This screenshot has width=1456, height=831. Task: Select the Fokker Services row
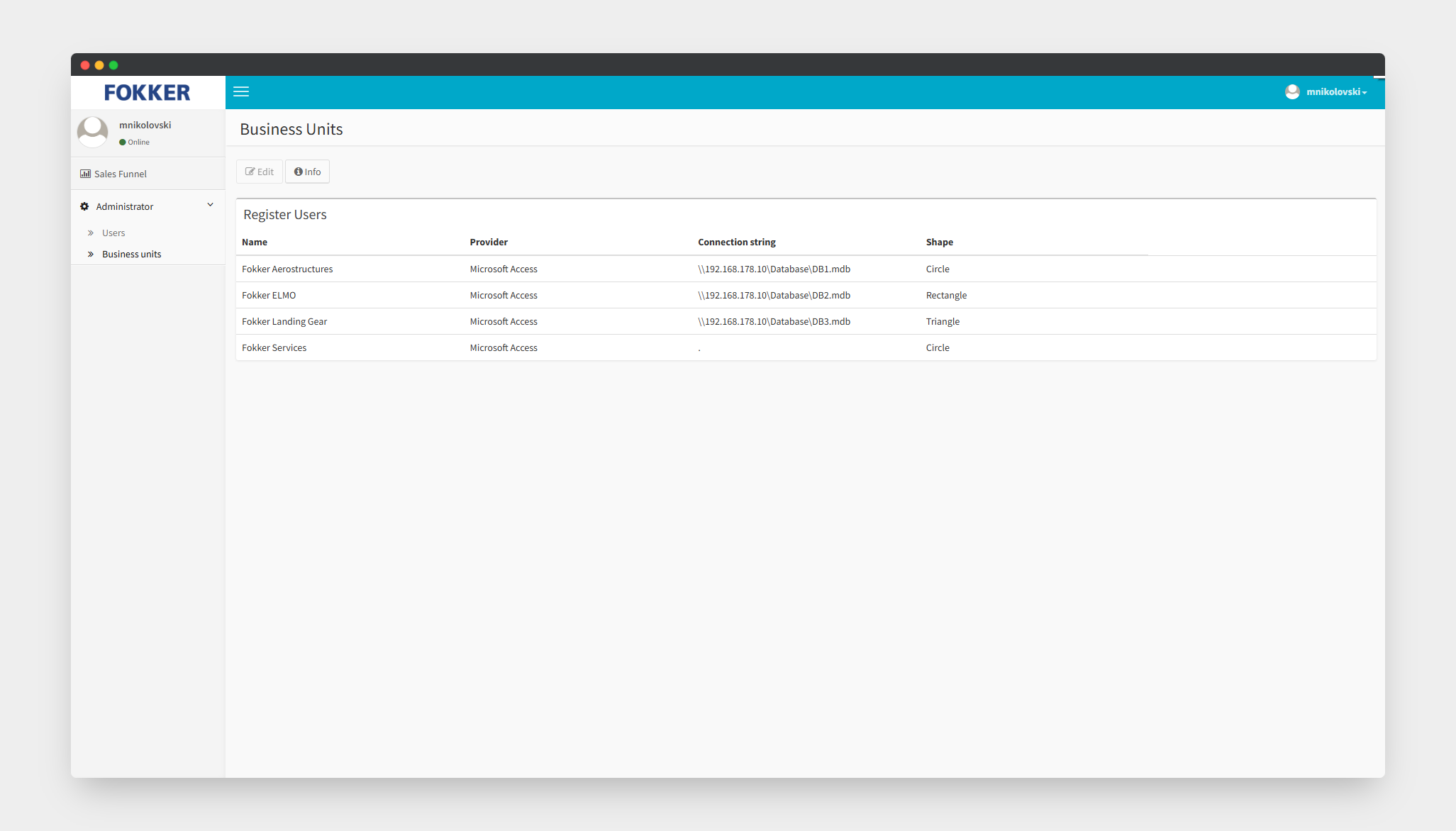274,347
